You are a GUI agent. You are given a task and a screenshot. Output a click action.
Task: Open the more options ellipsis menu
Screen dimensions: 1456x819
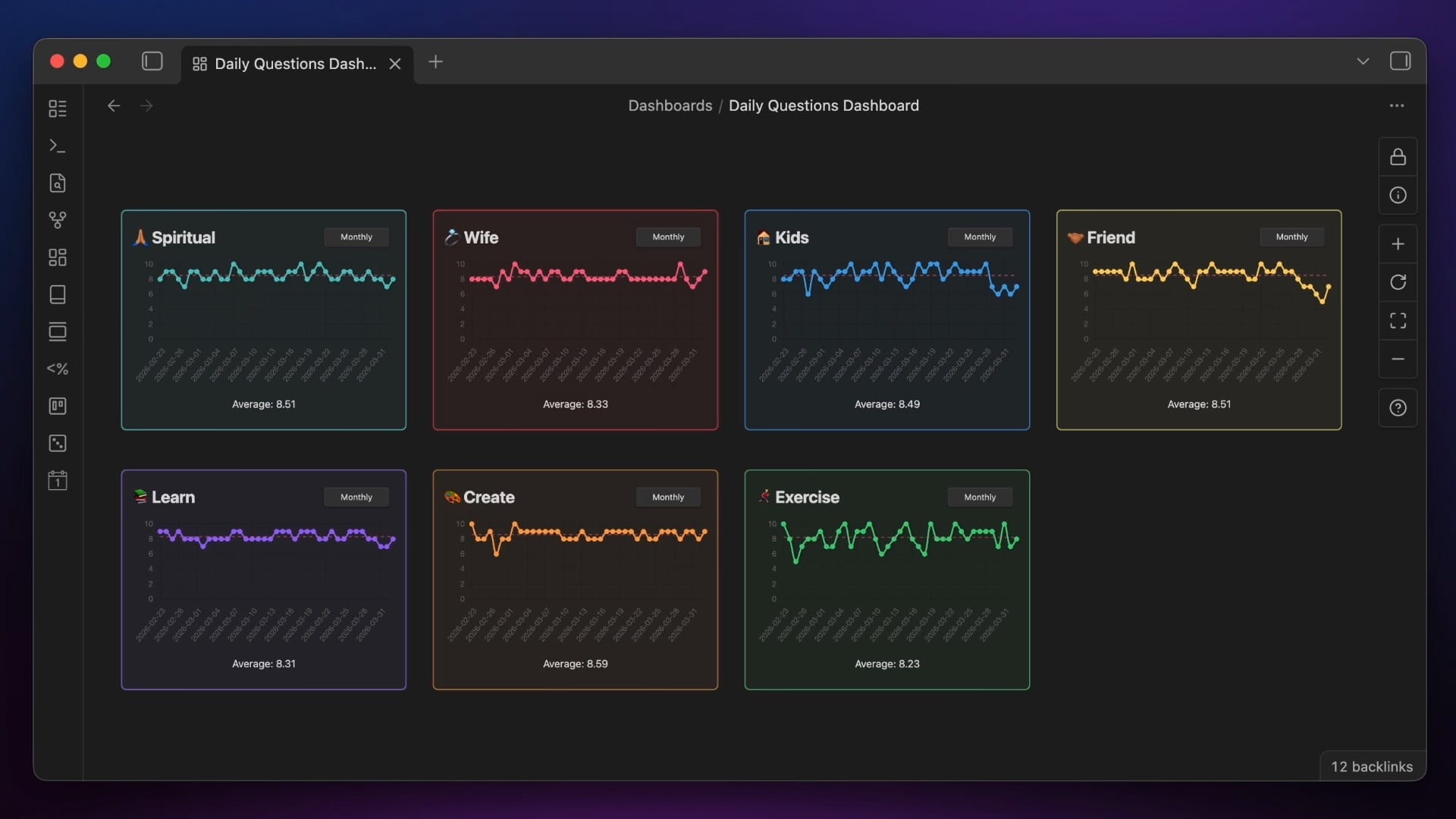click(x=1396, y=106)
